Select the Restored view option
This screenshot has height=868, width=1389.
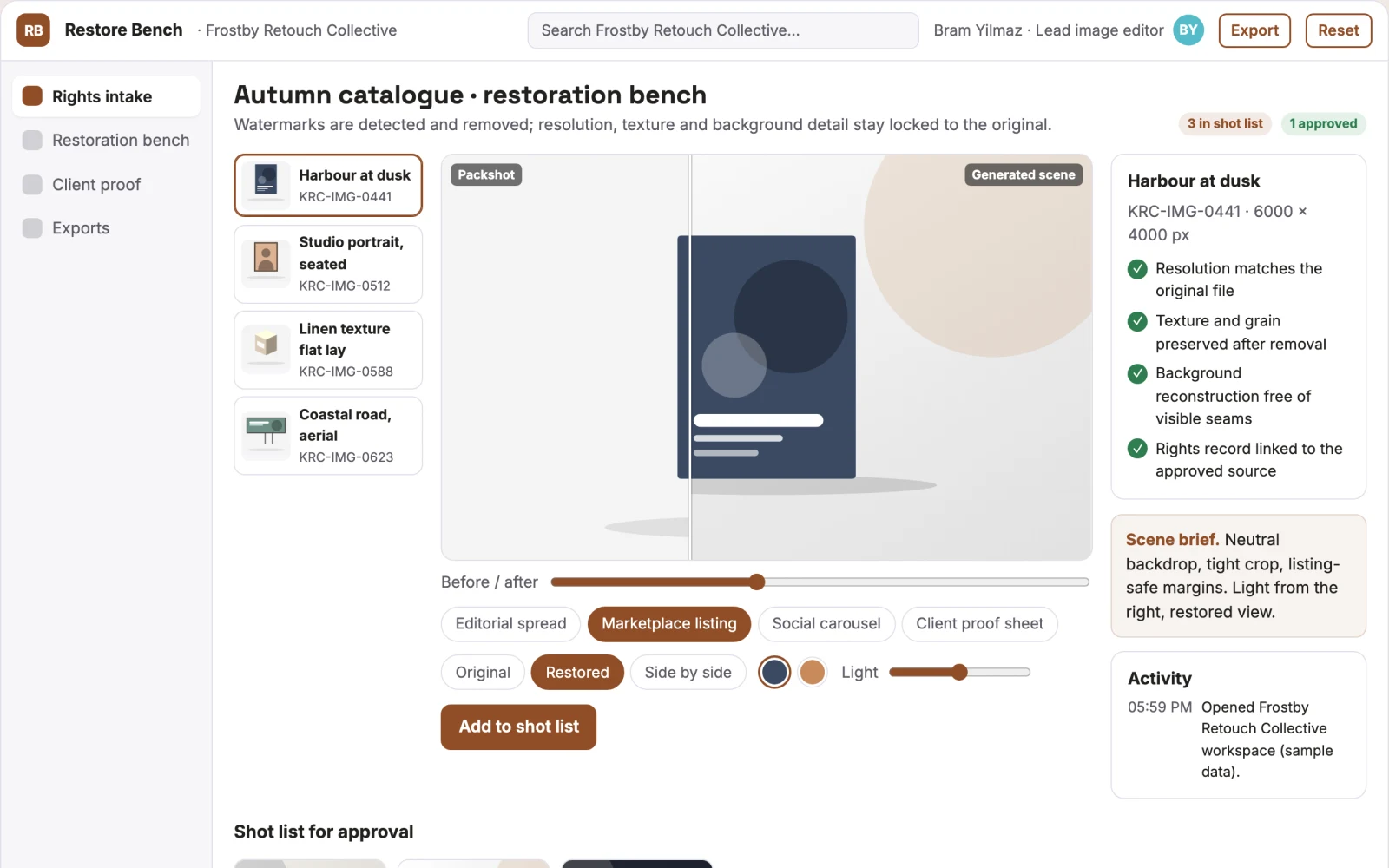[x=577, y=672]
